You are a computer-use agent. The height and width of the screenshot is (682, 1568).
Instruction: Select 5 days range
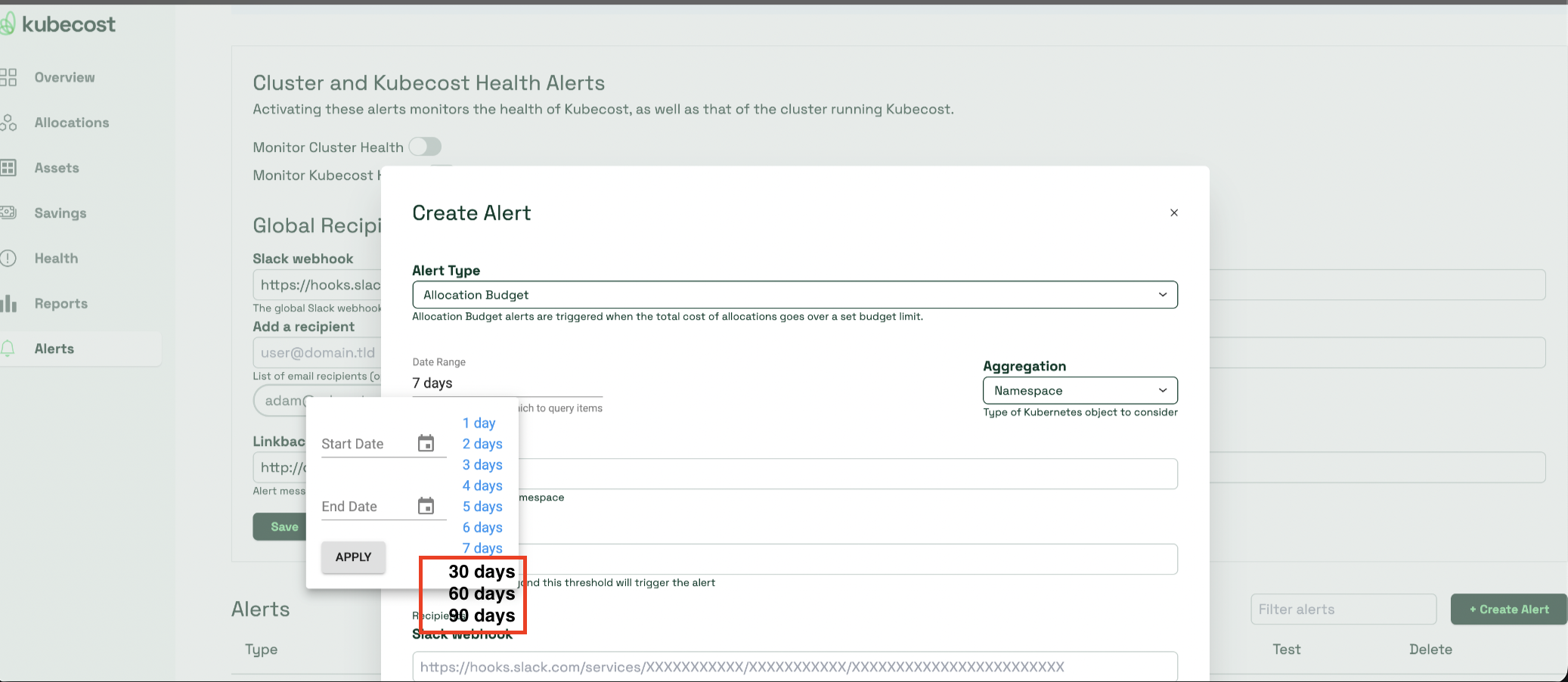(482, 506)
